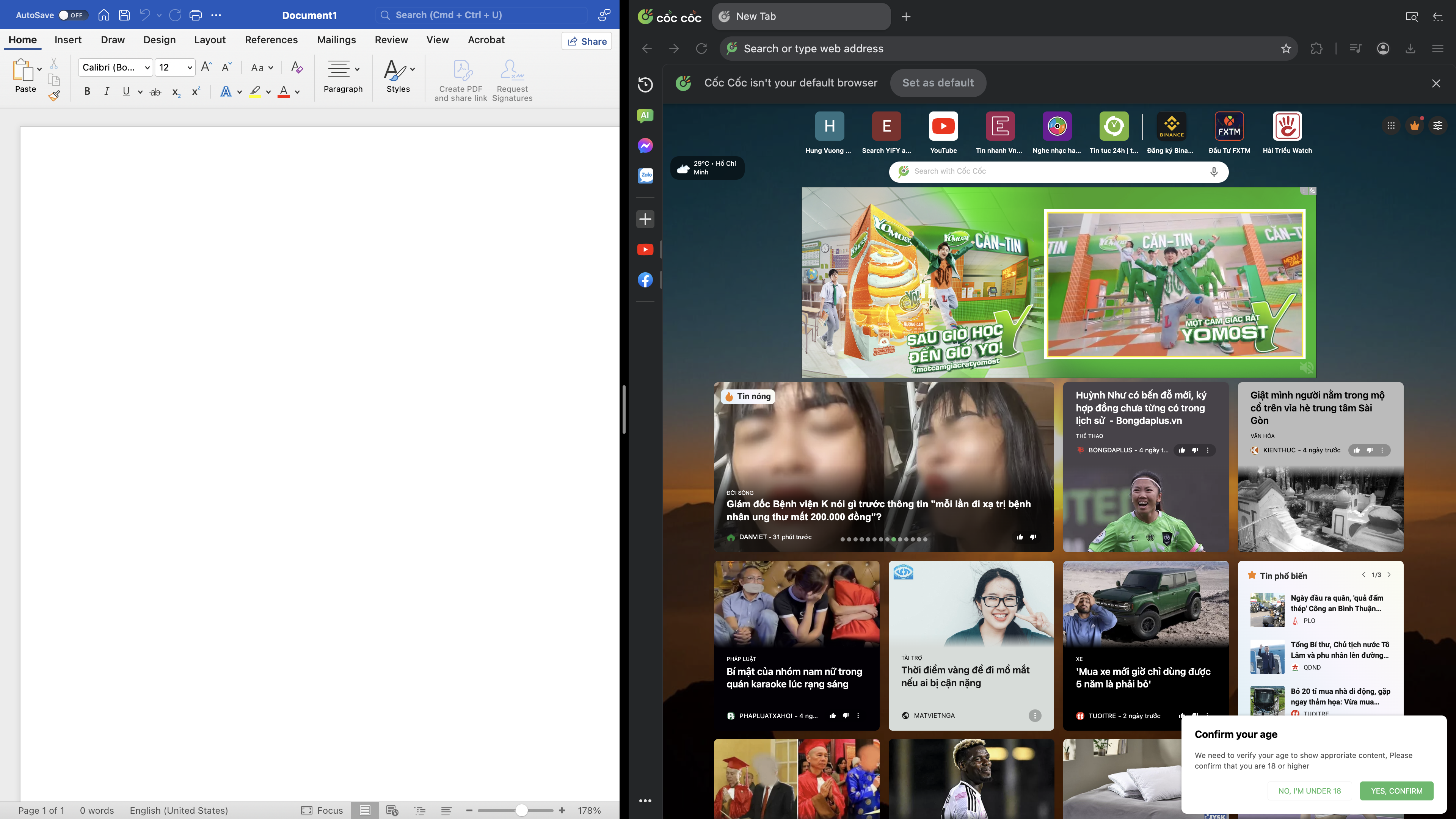Bookmark the page with the star icon
Viewport: 1456px width, 819px height.
1286,49
